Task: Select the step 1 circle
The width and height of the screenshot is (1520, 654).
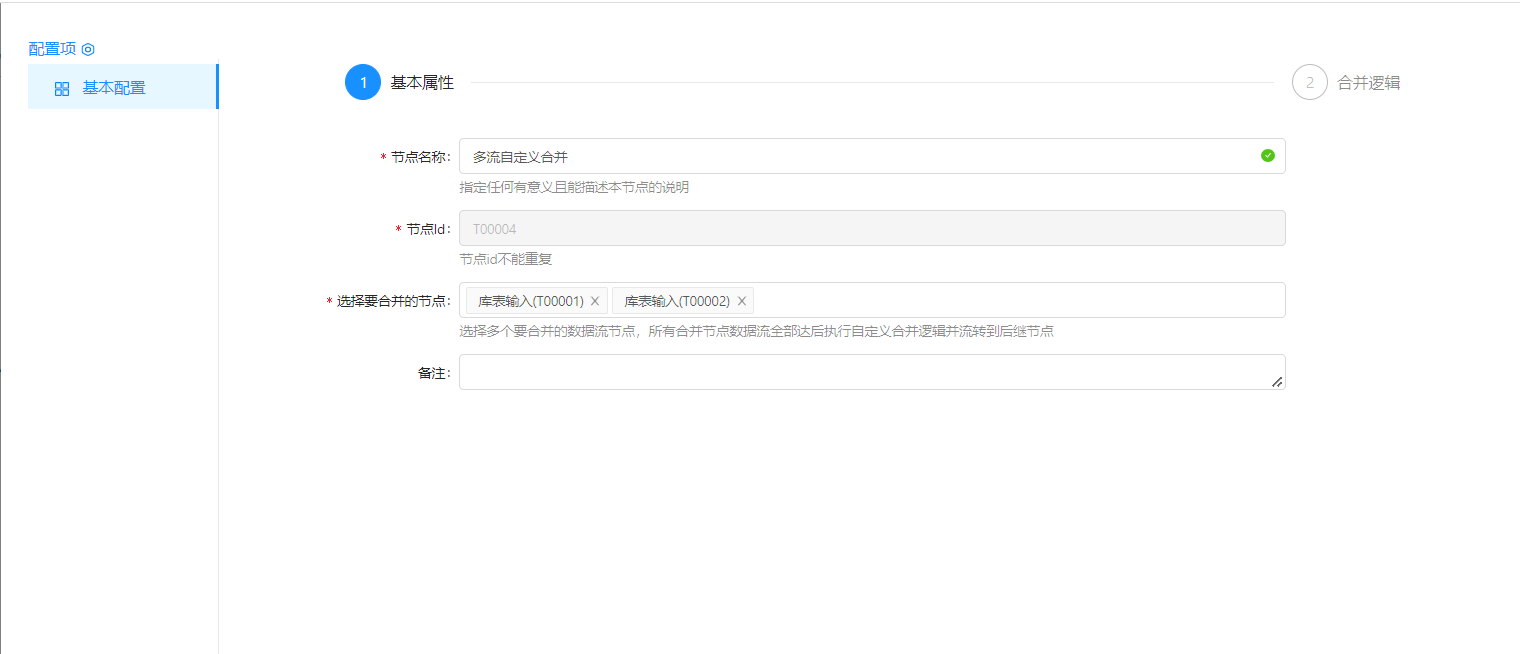Action: [x=363, y=82]
